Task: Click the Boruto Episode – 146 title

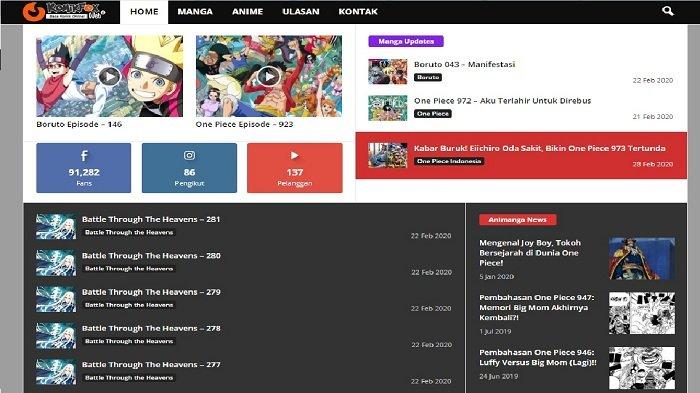Action: click(x=79, y=124)
